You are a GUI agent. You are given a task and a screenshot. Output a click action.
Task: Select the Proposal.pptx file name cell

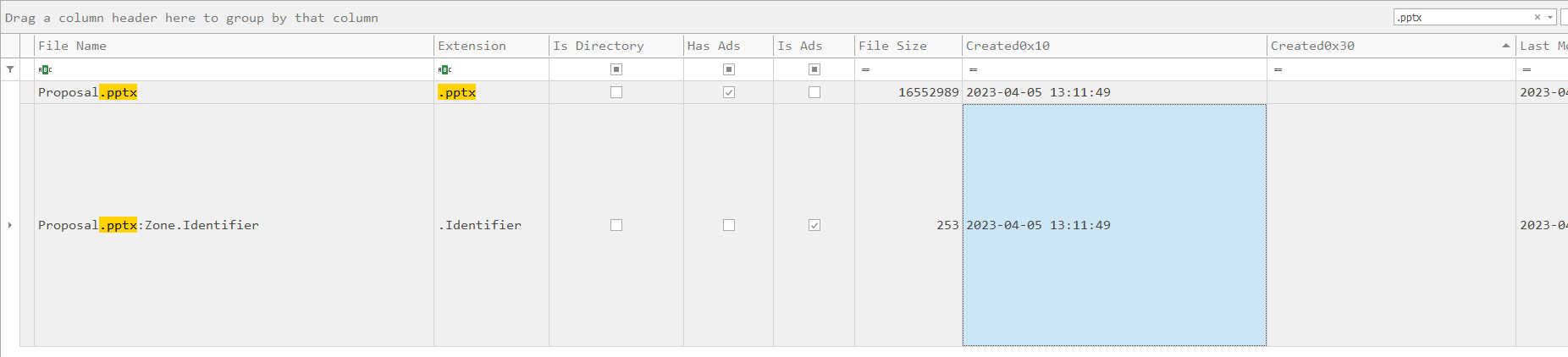click(x=169, y=92)
